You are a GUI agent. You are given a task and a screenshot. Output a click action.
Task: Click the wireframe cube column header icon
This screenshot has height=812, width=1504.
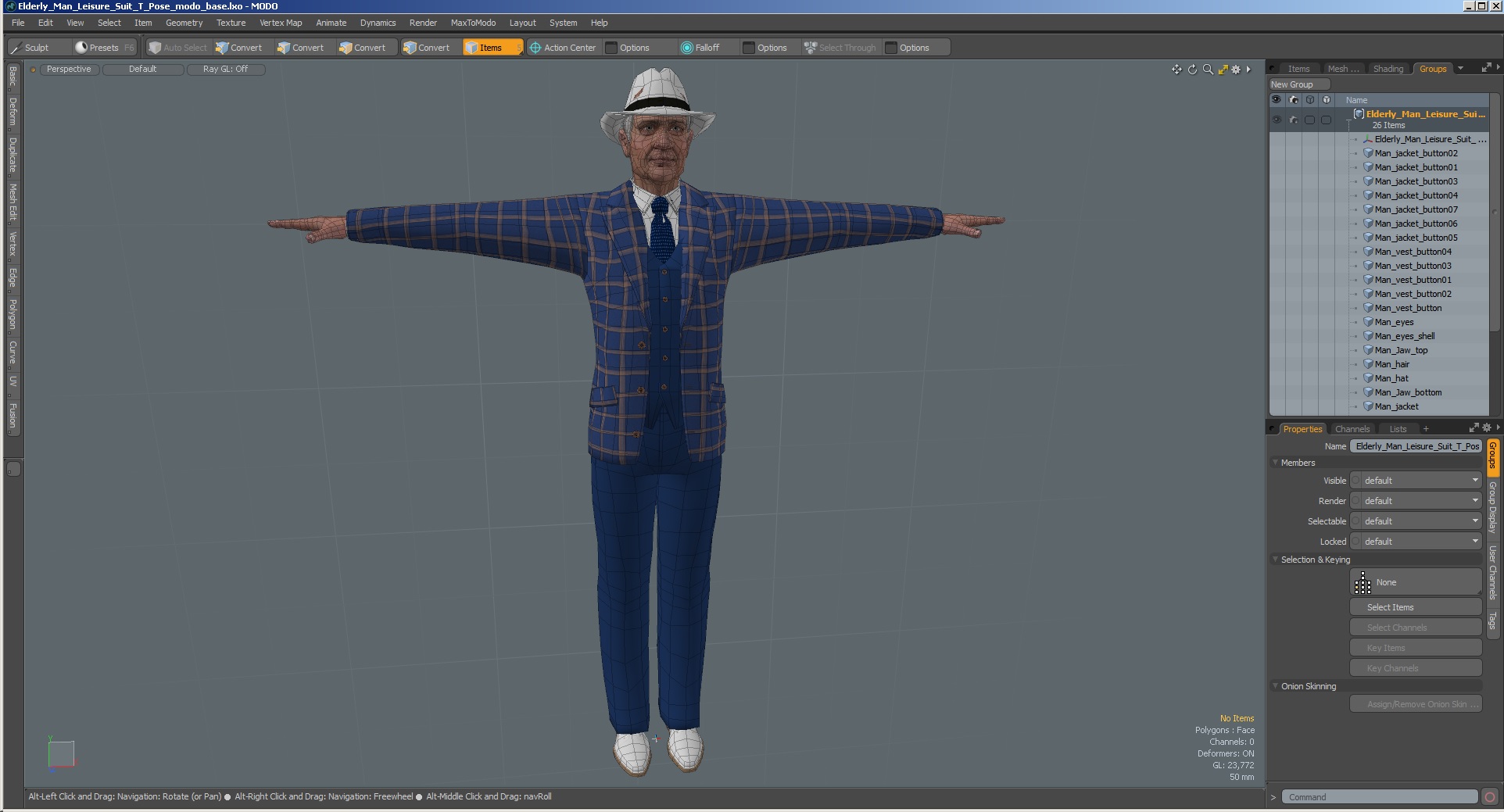1310,100
